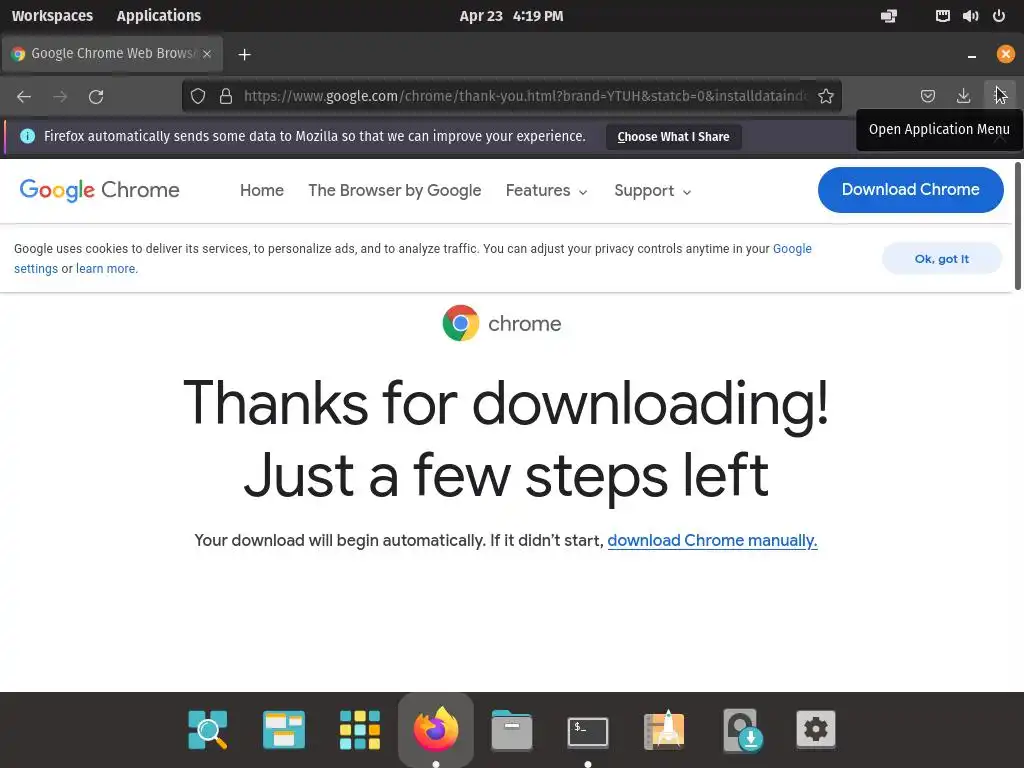Open The Browser by Google page
Image resolution: width=1024 pixels, height=768 pixels.
click(x=394, y=190)
